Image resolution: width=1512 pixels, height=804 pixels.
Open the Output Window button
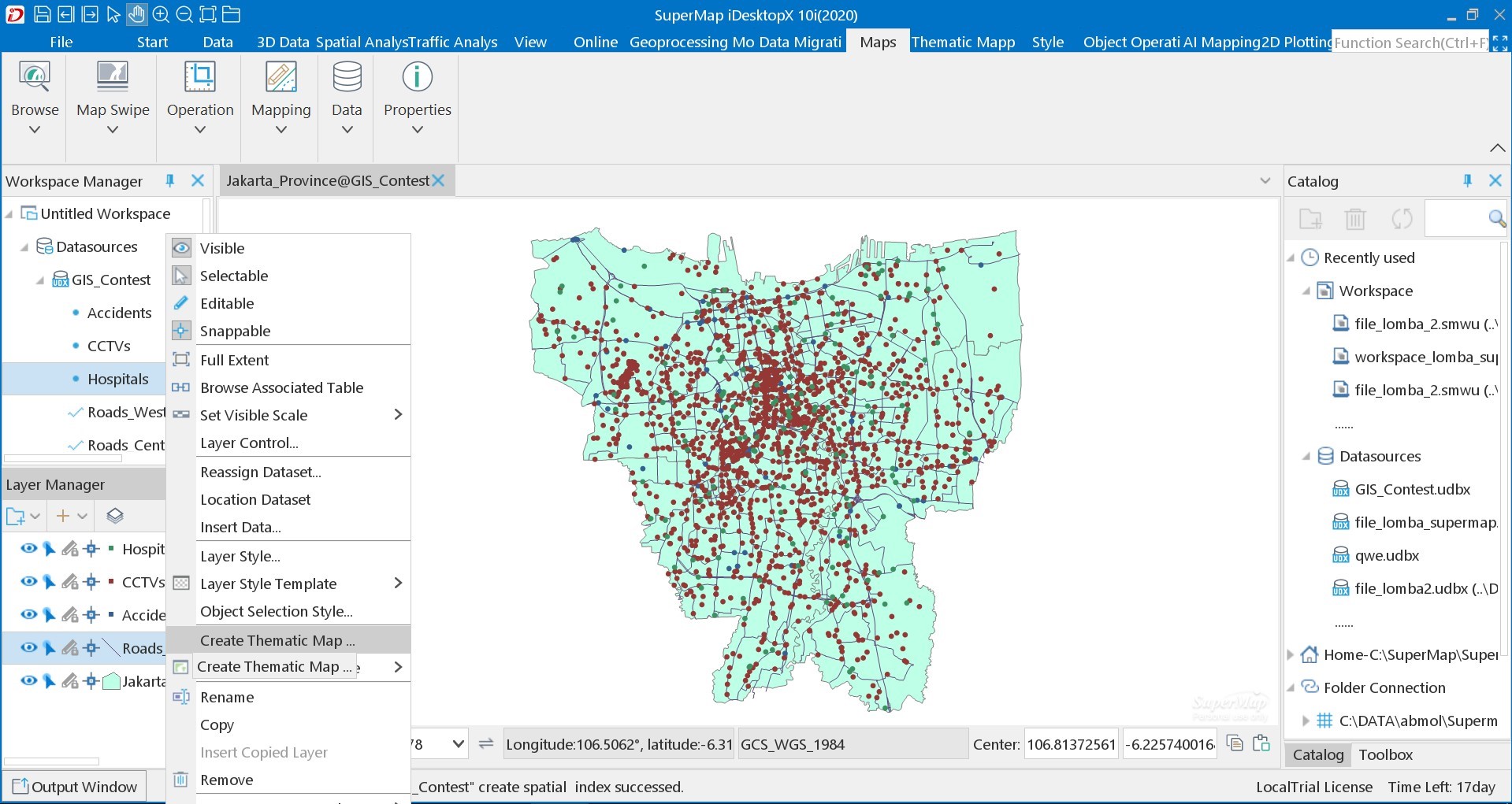[x=75, y=787]
